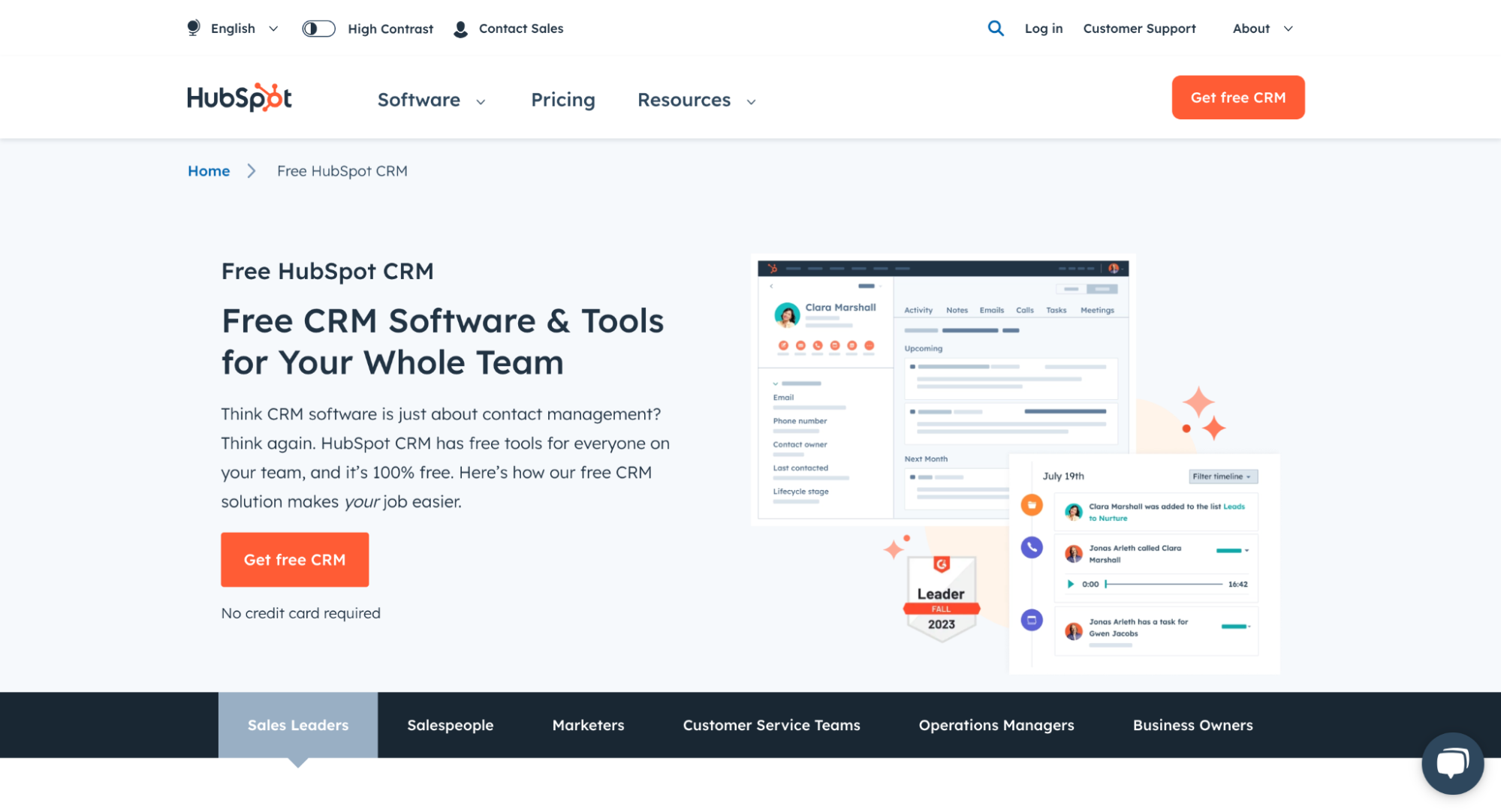
Task: Open the live chat widget
Action: [1452, 763]
